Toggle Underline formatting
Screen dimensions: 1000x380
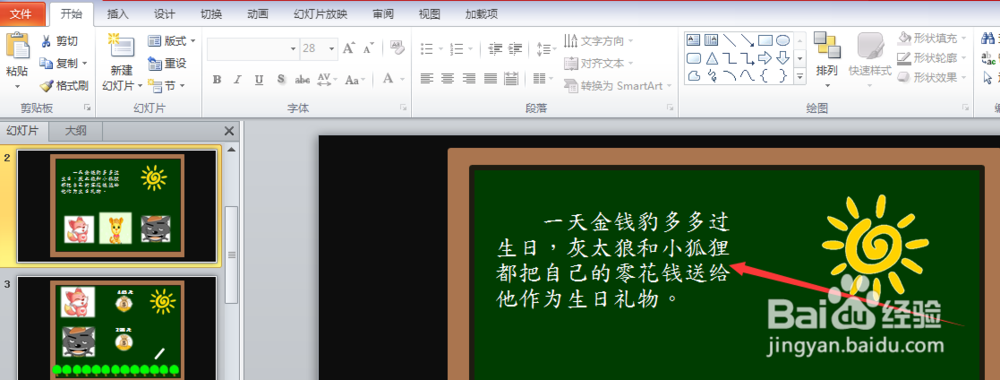click(258, 80)
